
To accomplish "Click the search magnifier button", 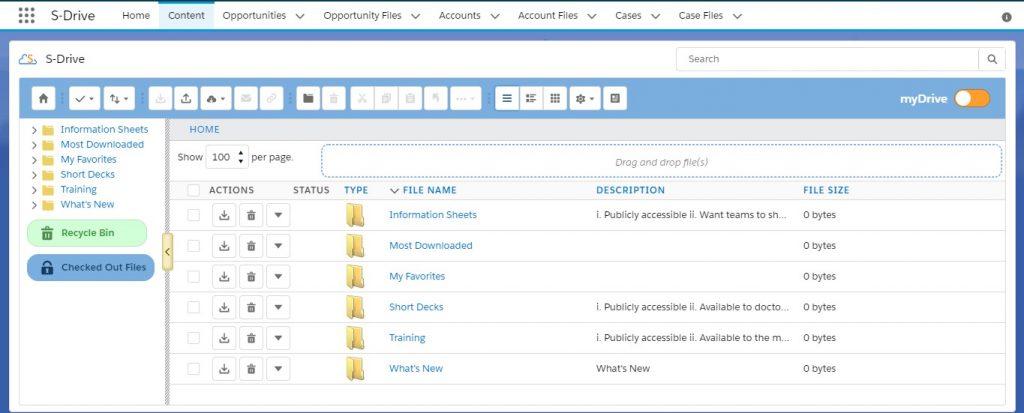I will [x=992, y=59].
